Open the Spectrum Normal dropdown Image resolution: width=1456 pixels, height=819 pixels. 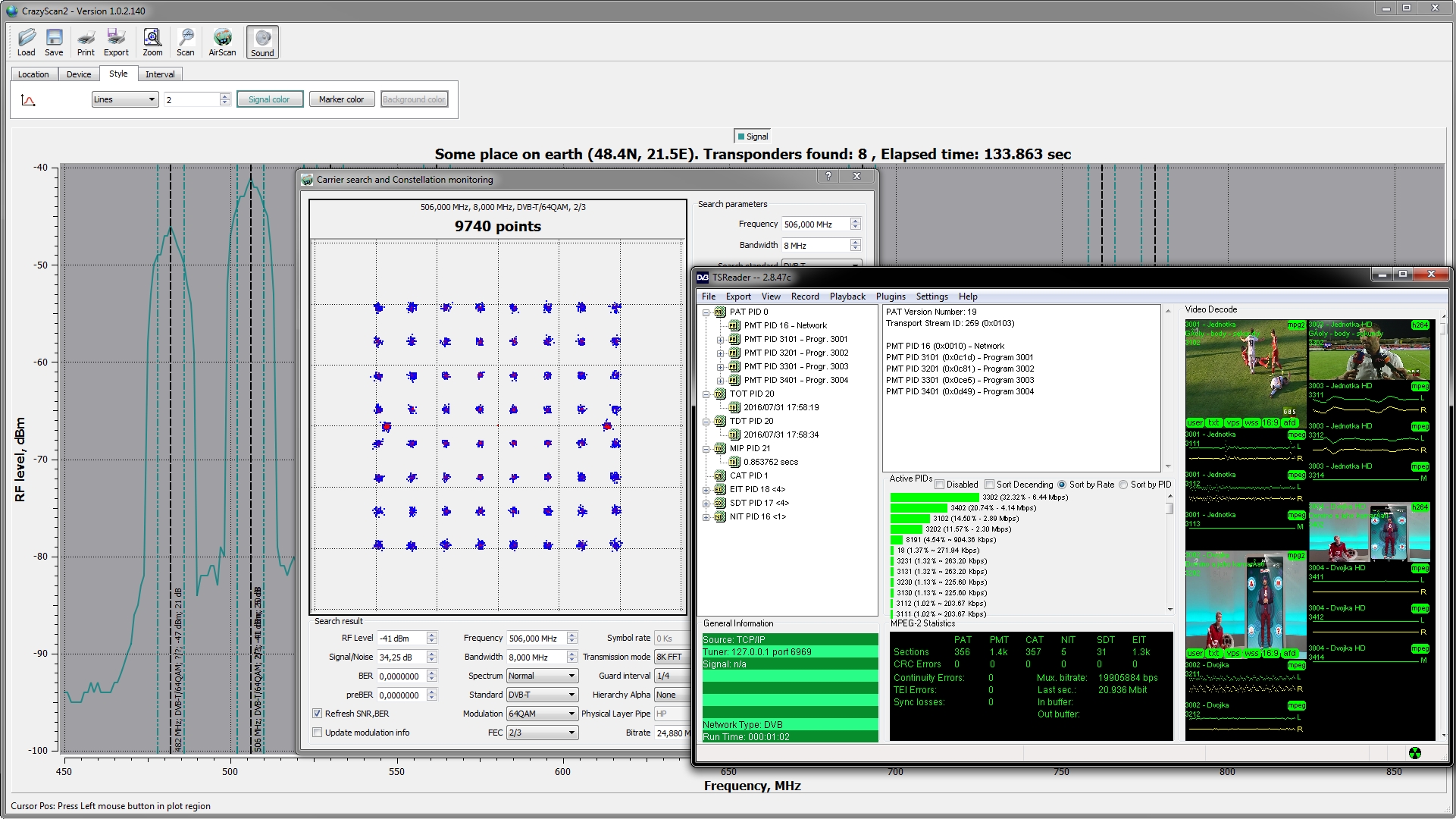point(542,676)
